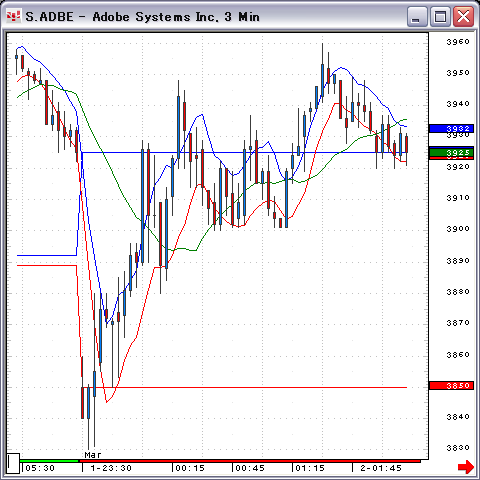The width and height of the screenshot is (480, 480).
Task: Click the 3910 price scale label
Action: coord(458,198)
